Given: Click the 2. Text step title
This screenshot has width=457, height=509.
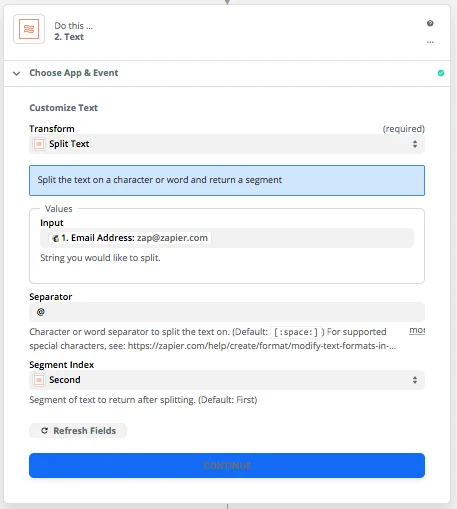Looking at the screenshot, I should (x=69, y=37).
